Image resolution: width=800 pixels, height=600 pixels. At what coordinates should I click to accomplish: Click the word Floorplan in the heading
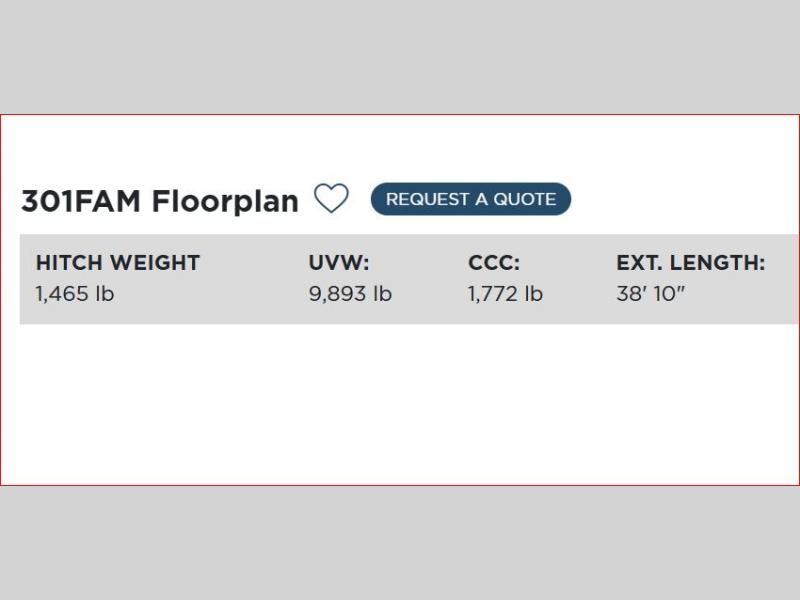pyautogui.click(x=225, y=201)
